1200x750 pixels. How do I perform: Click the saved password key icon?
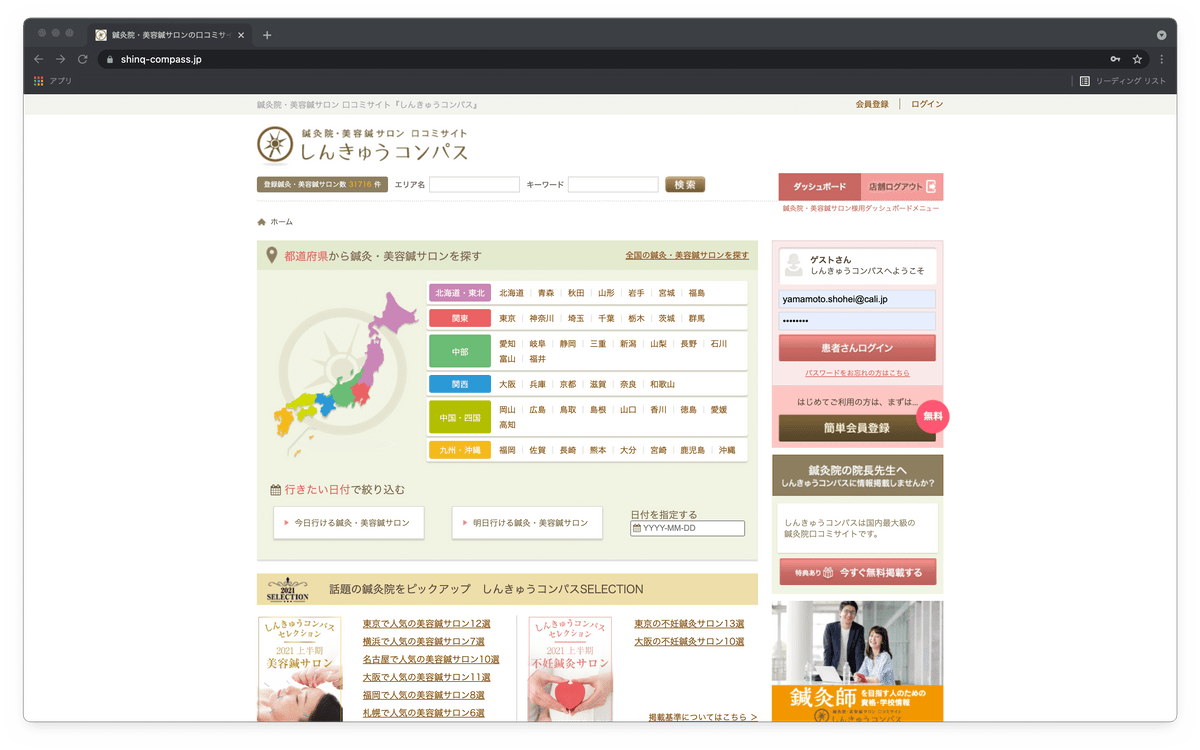pyautogui.click(x=1115, y=59)
